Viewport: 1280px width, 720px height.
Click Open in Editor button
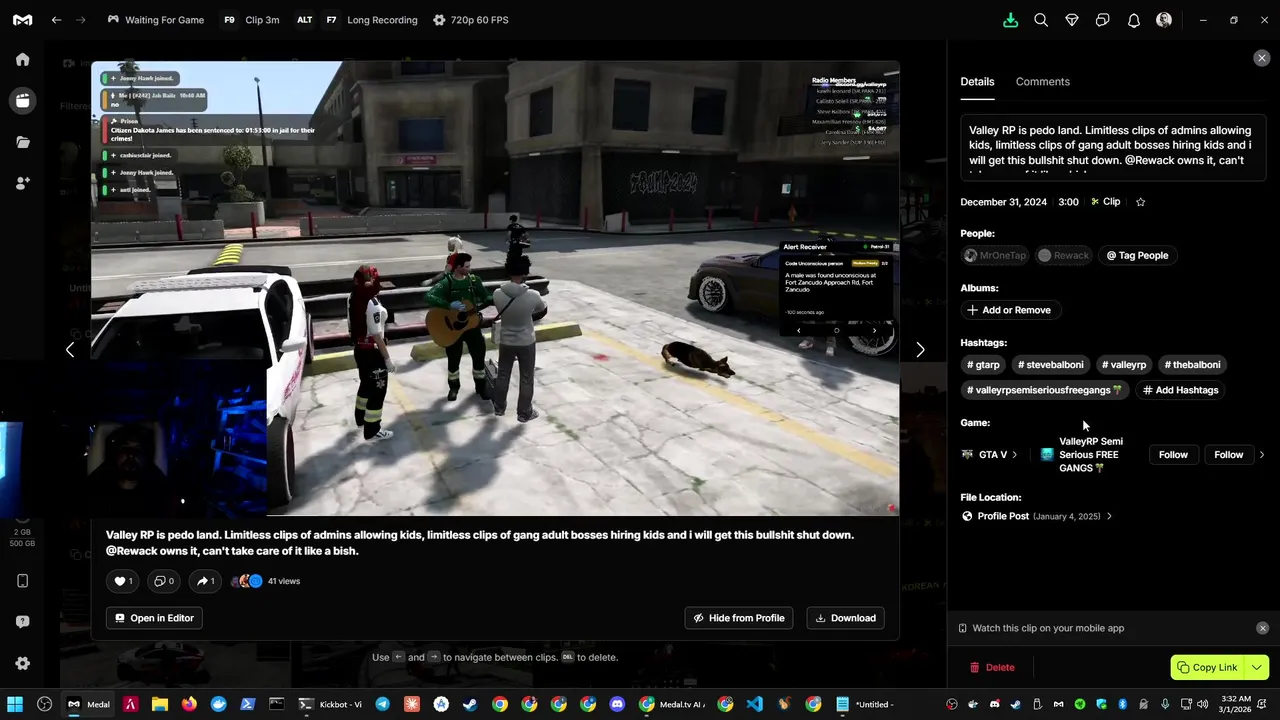(154, 618)
